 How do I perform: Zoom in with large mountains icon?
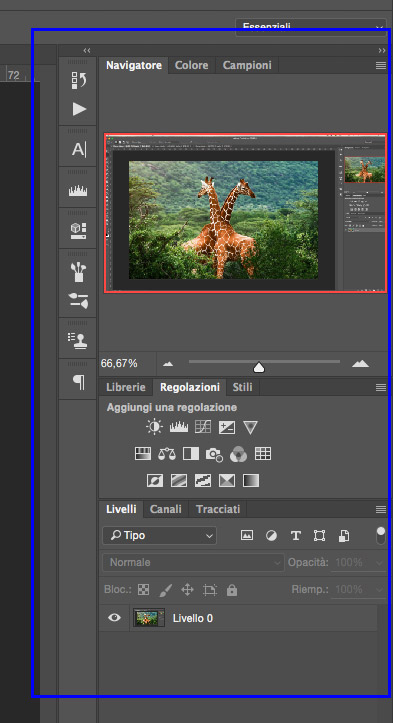pos(360,363)
